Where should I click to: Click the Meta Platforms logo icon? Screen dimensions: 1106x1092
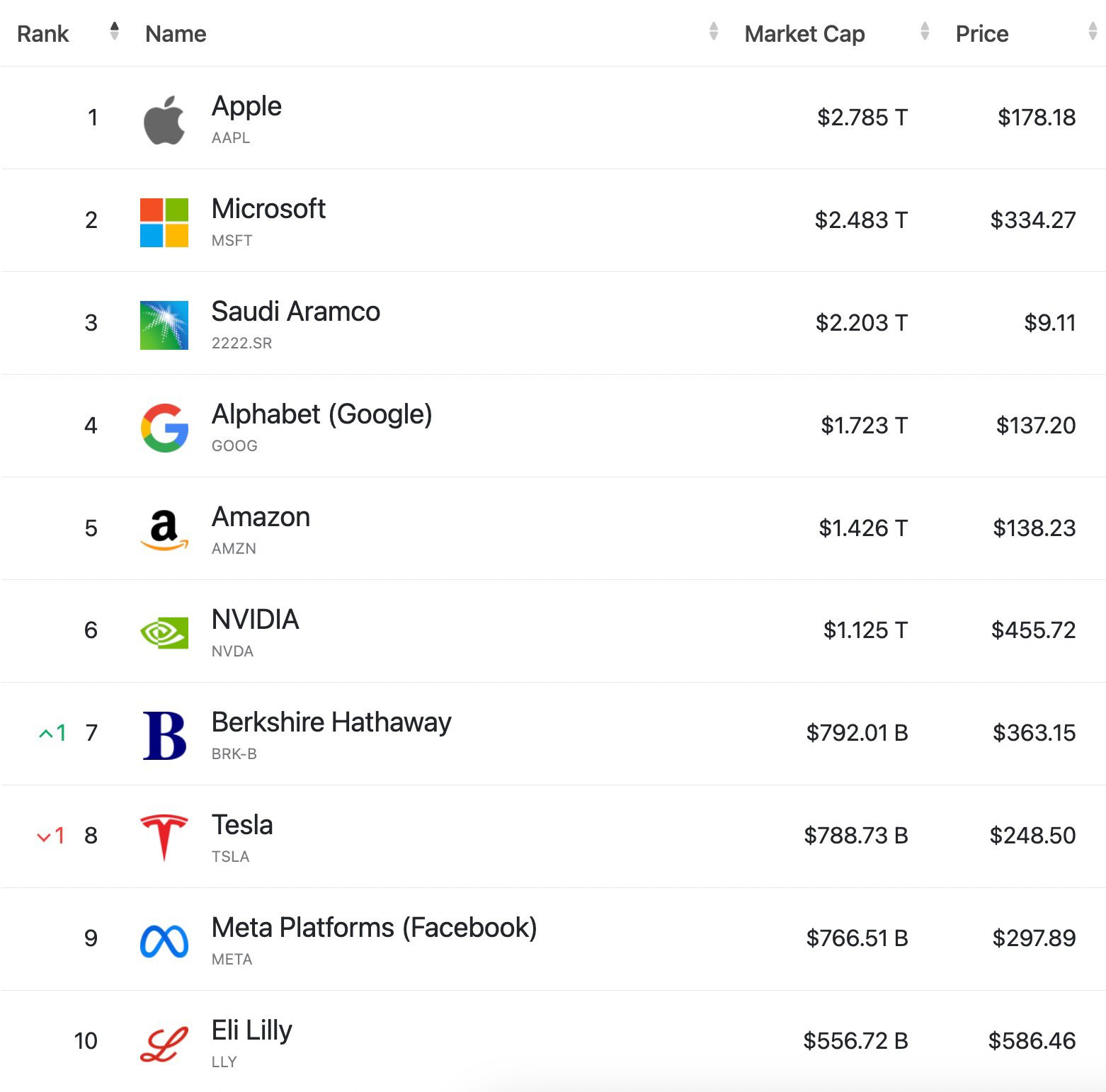(164, 941)
